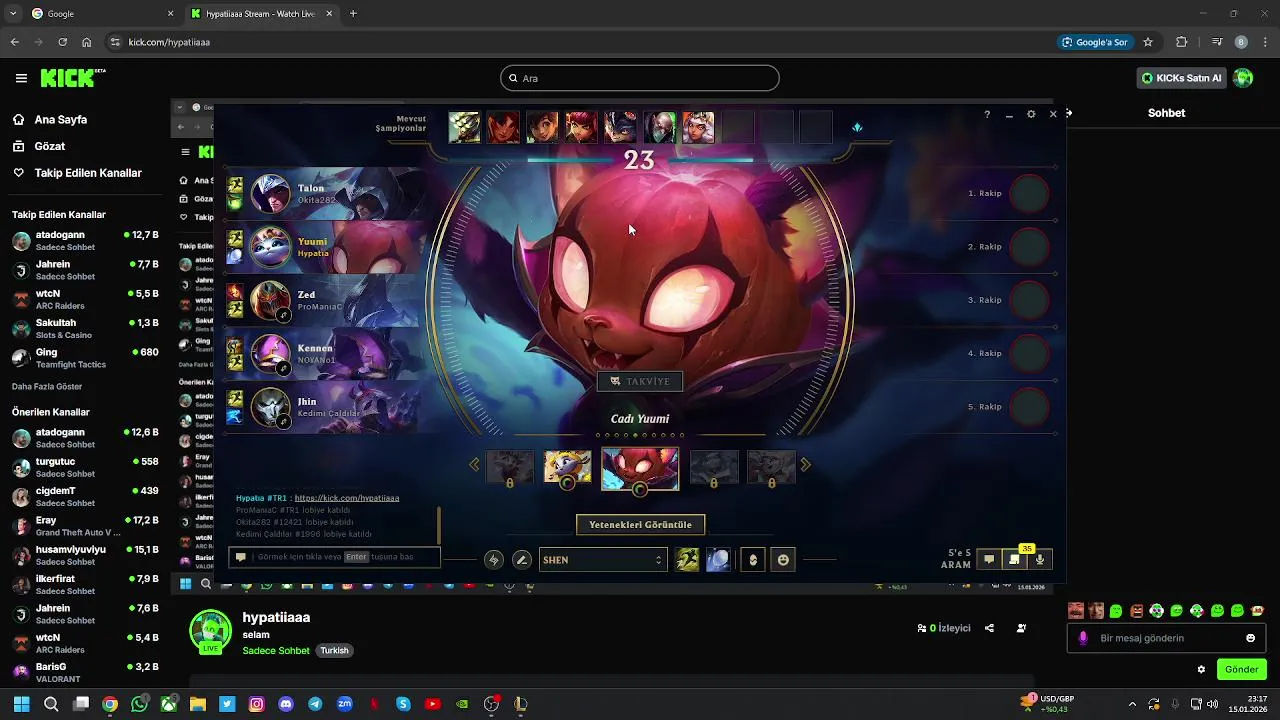Screen dimensions: 1280x720
Task: Open the rune recommendation icon
Action: tap(493, 560)
